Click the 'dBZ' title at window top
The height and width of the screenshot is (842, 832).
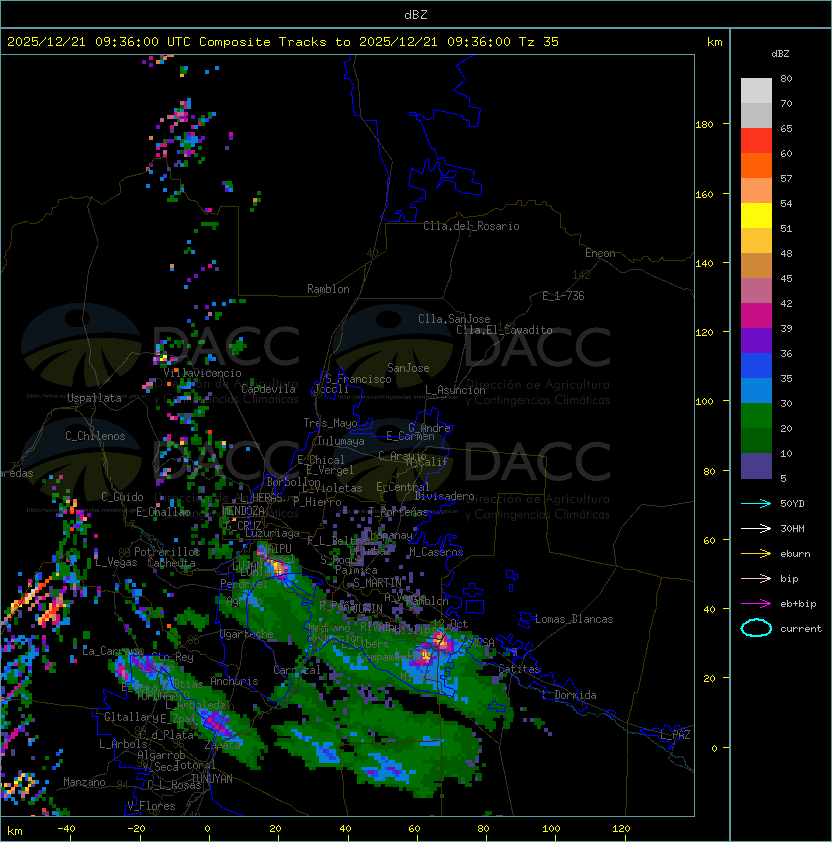point(416,15)
